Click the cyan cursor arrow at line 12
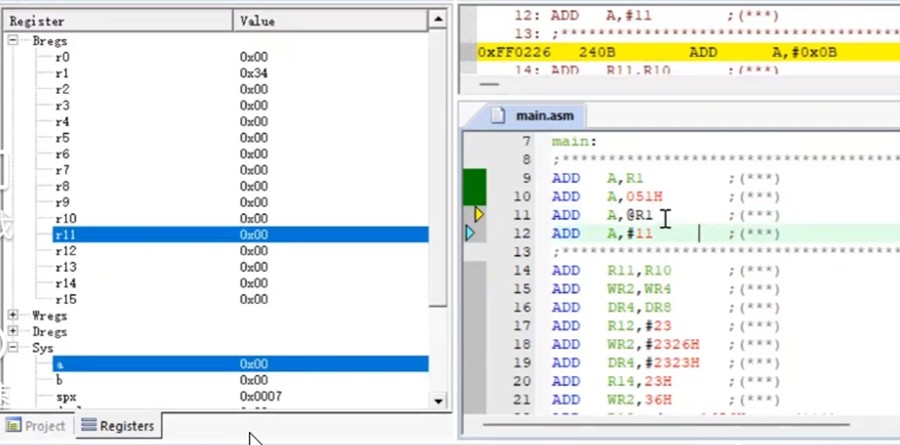Viewport: 900px width, 445px height. pyautogui.click(x=470, y=233)
